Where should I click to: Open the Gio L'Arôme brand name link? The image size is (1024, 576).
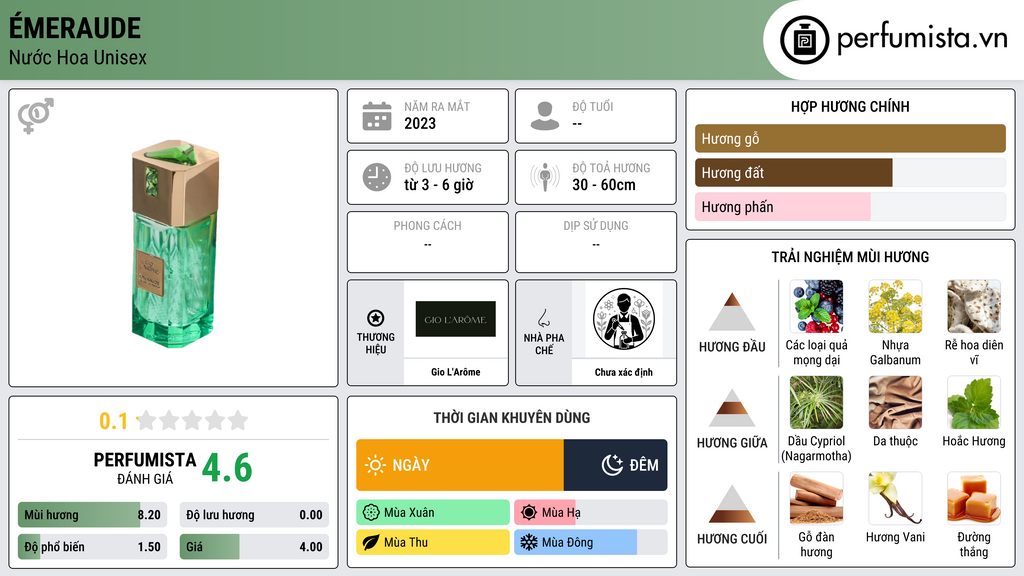[456, 372]
